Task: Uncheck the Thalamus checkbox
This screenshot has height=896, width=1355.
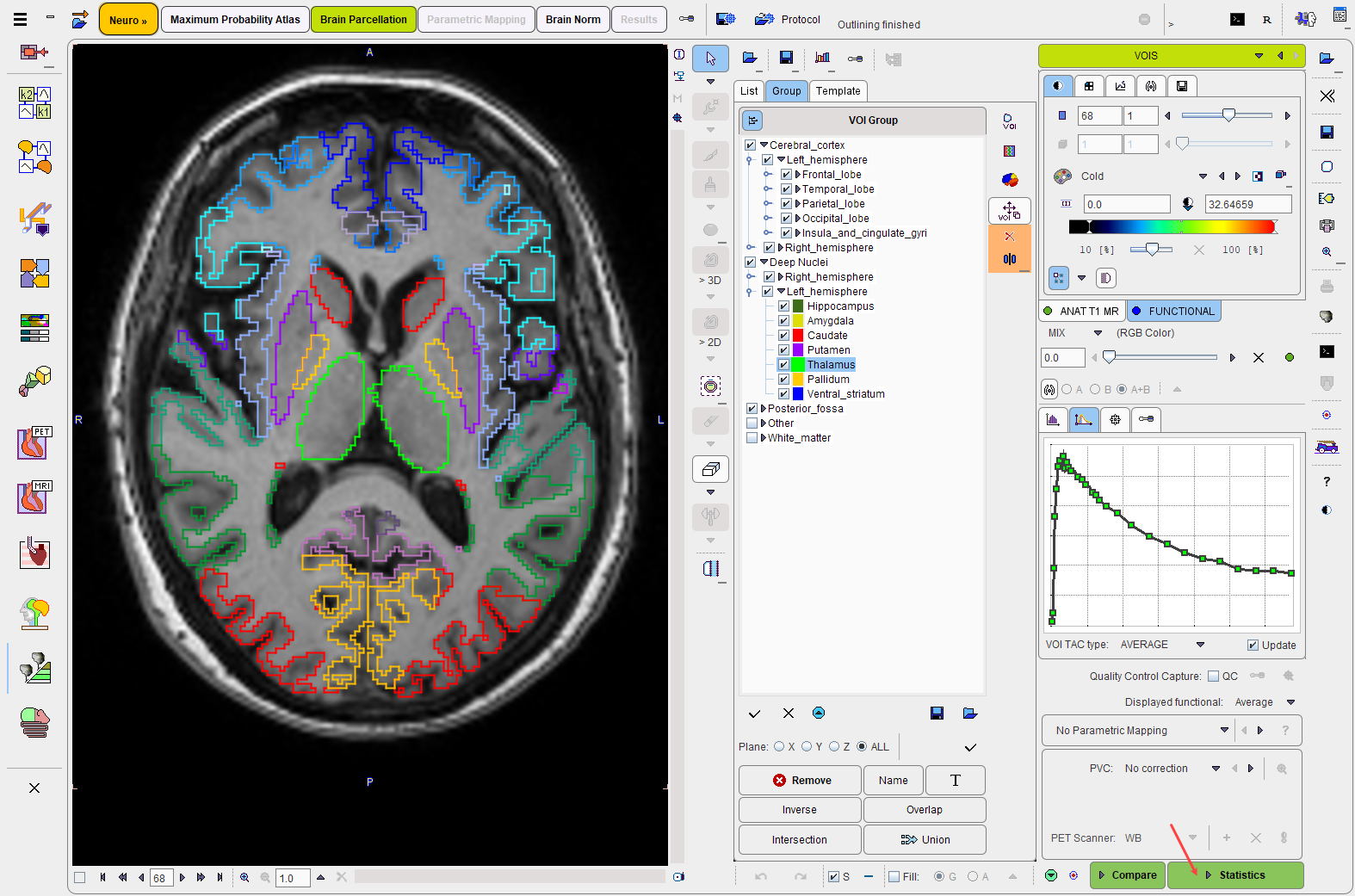Action: (x=783, y=365)
